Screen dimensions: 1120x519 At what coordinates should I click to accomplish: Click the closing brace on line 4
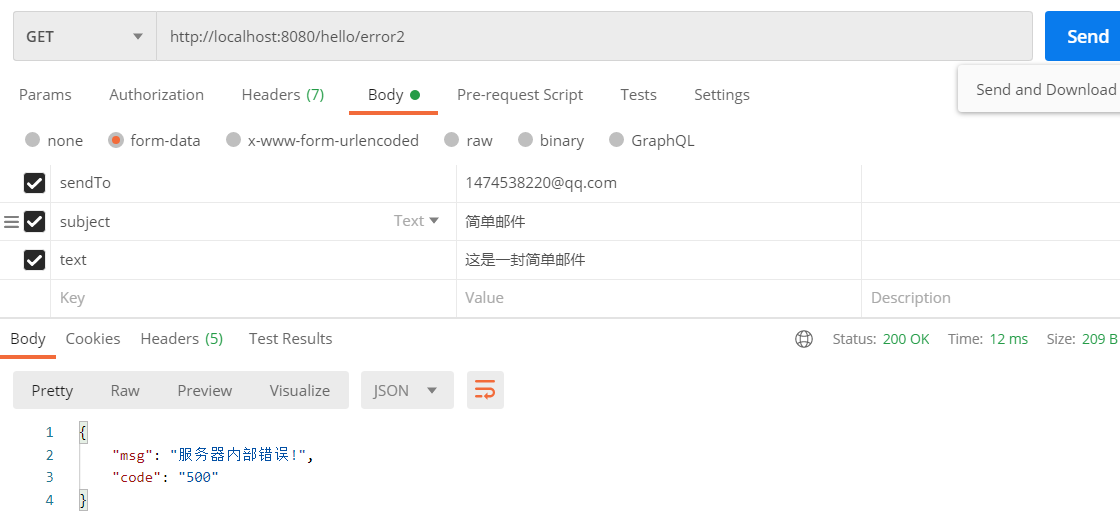click(x=84, y=500)
